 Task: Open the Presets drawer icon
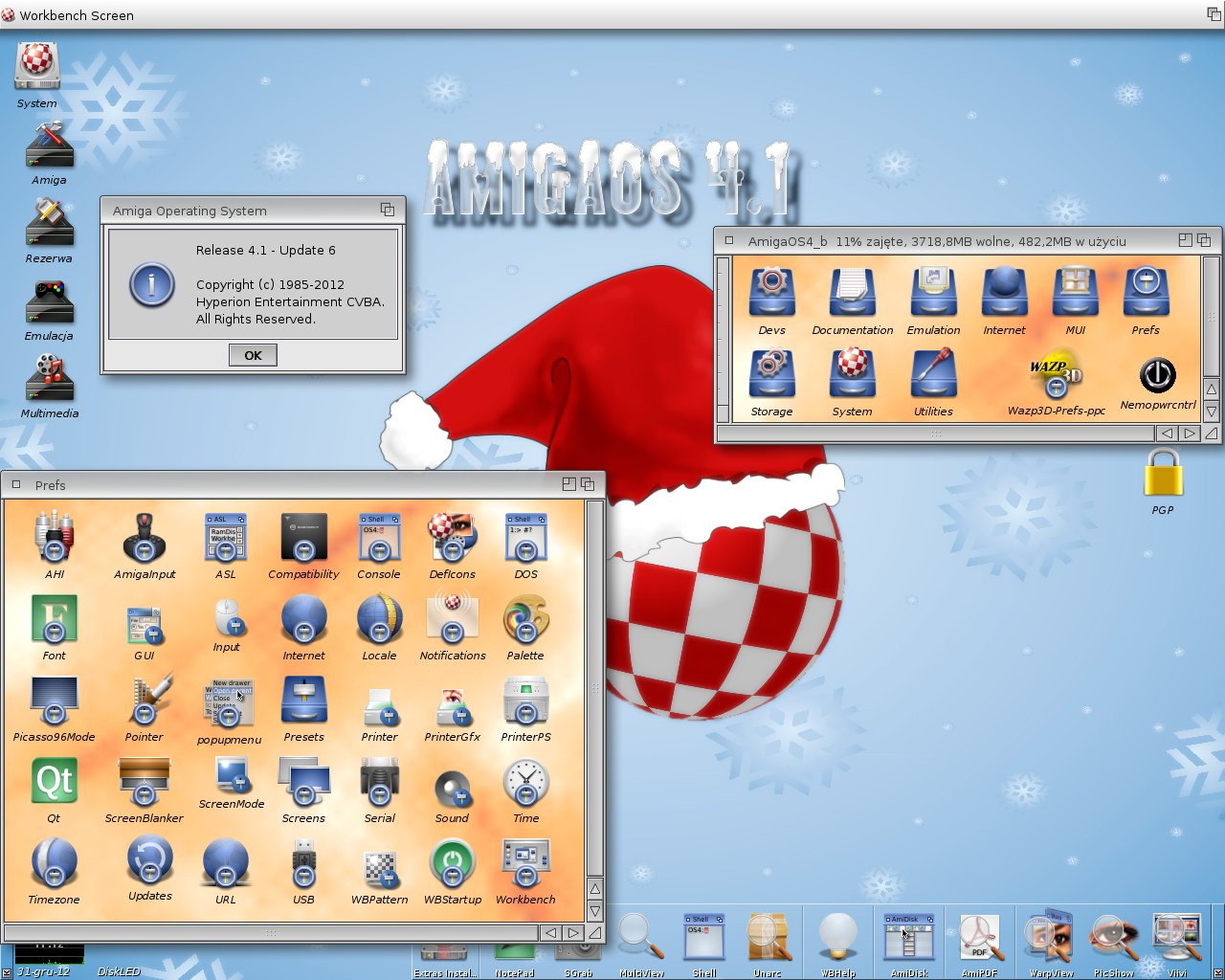point(304,700)
